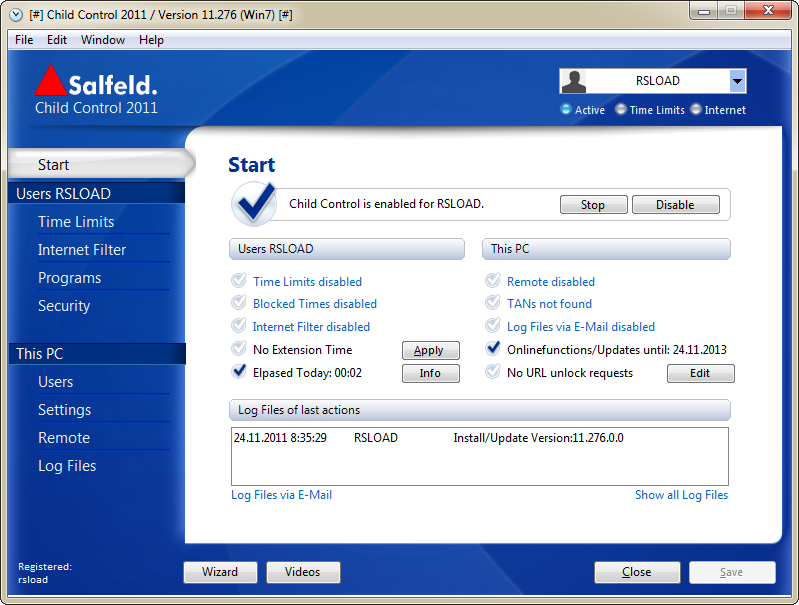The height and width of the screenshot is (605, 799).
Task: Click Log Files via E-Mail link below log
Action: [x=282, y=495]
